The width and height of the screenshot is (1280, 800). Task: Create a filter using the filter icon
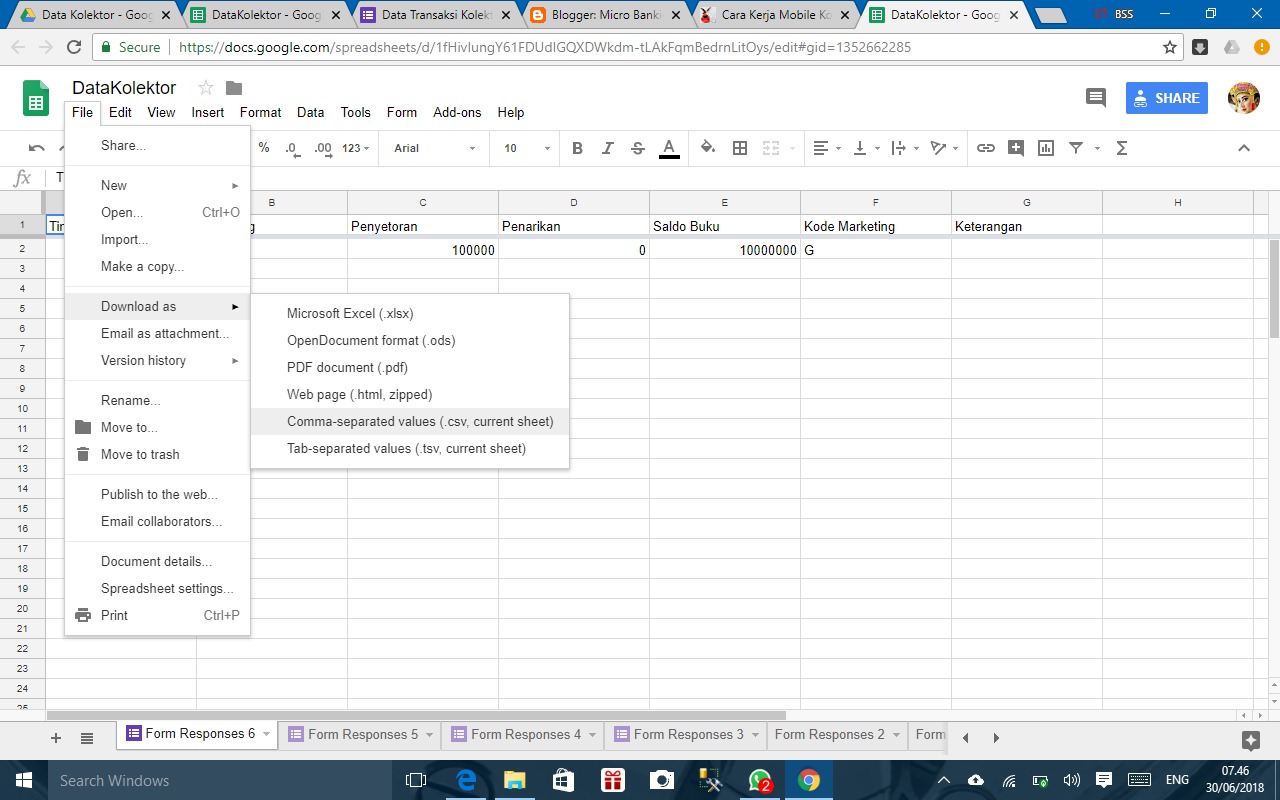pos(1076,147)
